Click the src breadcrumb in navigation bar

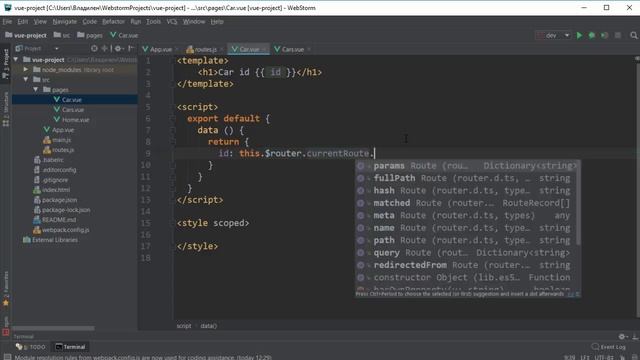point(62,36)
